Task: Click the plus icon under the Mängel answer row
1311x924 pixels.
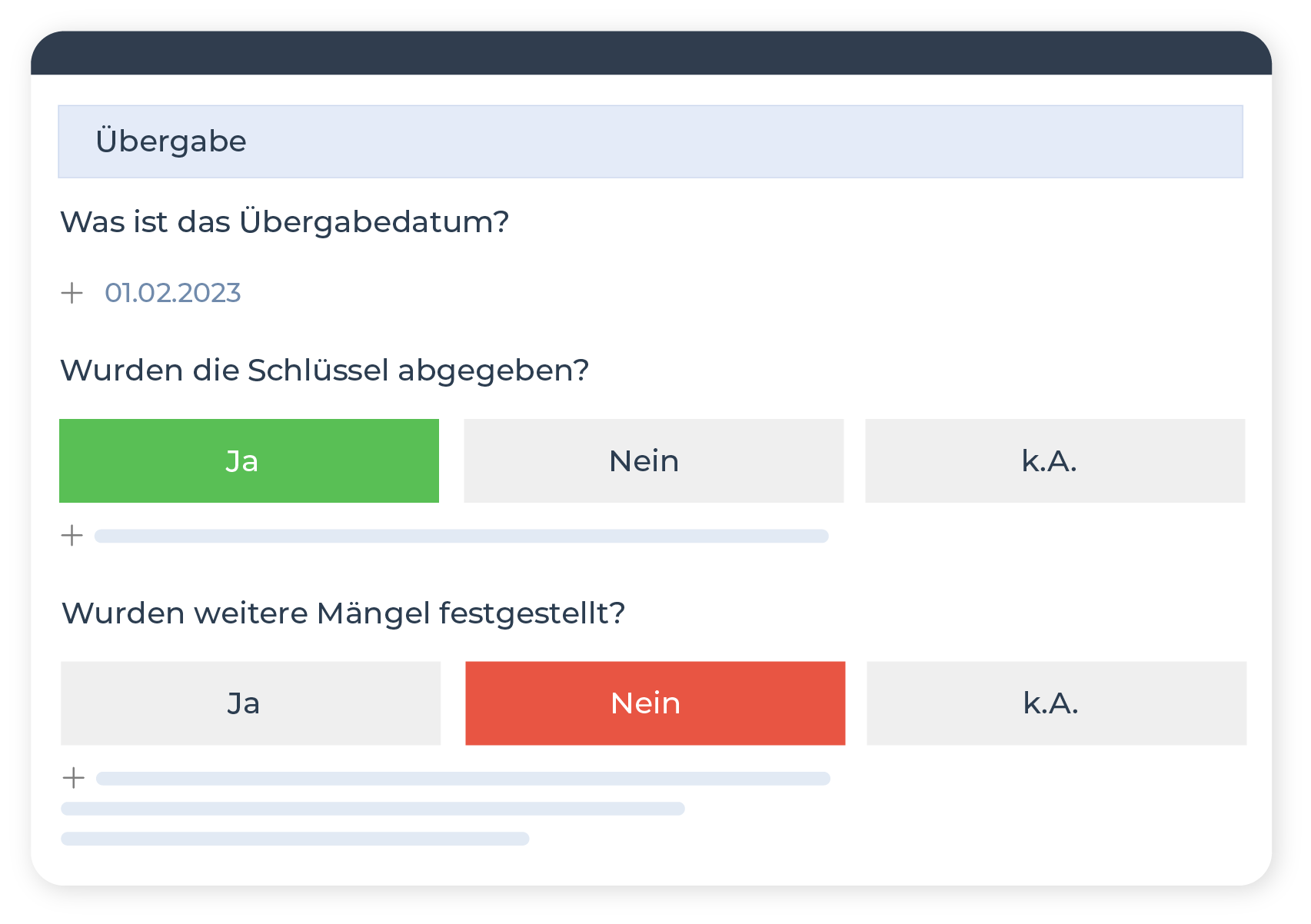Action: pos(73,777)
